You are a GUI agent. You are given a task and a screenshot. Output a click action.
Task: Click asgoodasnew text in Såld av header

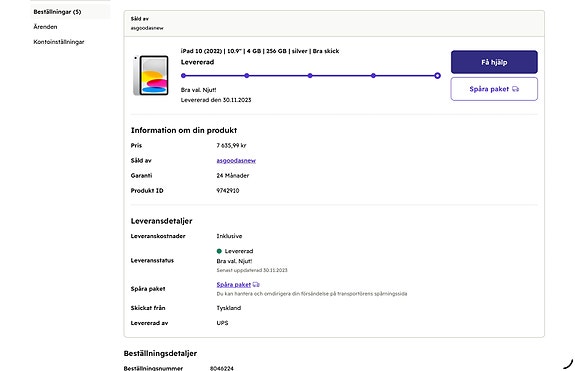click(147, 28)
